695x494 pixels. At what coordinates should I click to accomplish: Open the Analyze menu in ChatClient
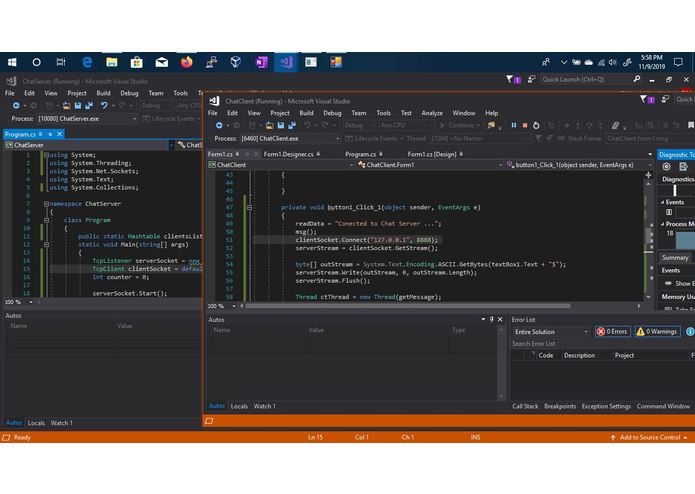432,113
